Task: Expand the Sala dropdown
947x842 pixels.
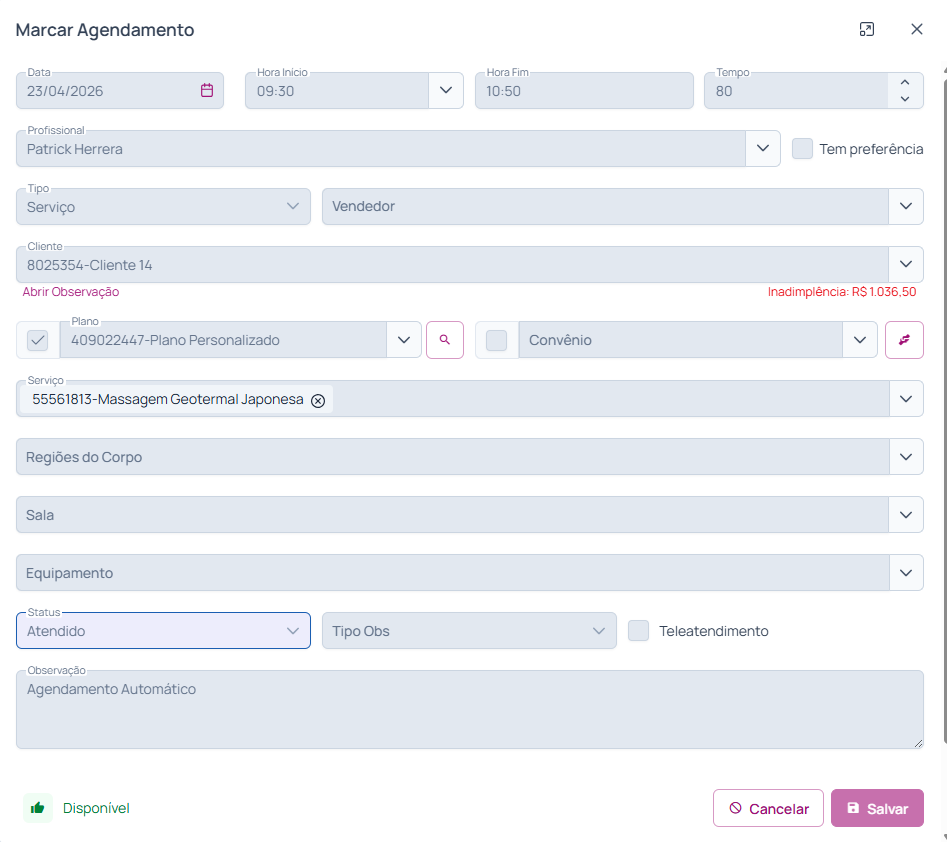Action: point(905,515)
